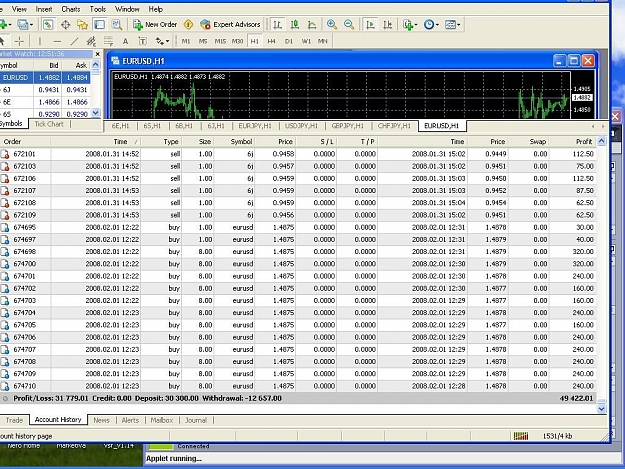Image resolution: width=625 pixels, height=469 pixels.
Task: Open the EURJPY,H1 chart tab
Action: point(255,126)
